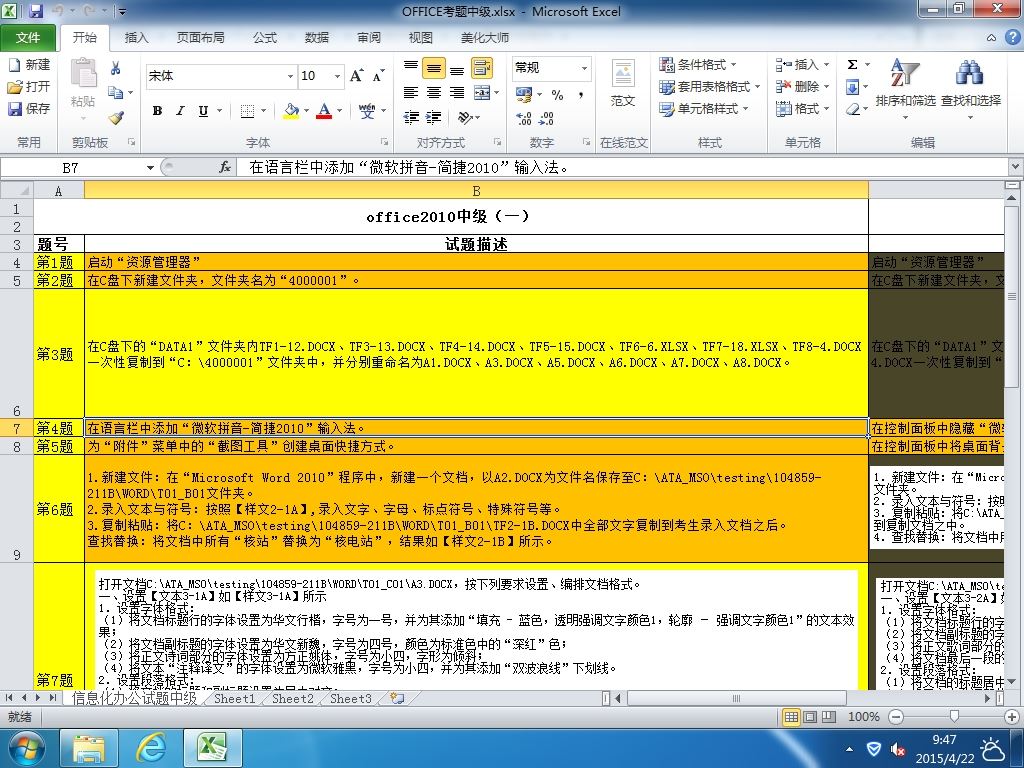
Task: Click the AutoSum sigma icon
Action: click(852, 65)
